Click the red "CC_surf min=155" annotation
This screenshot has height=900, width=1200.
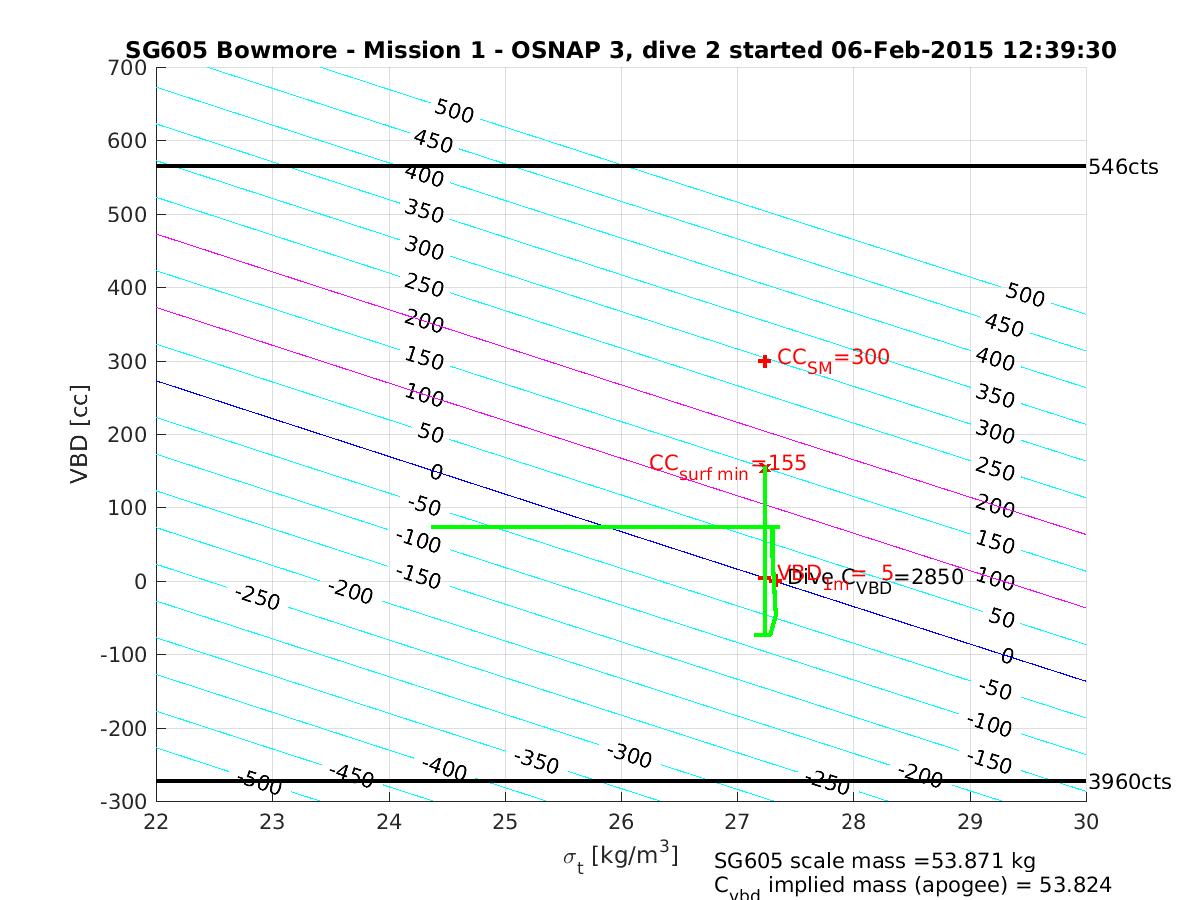click(x=727, y=465)
